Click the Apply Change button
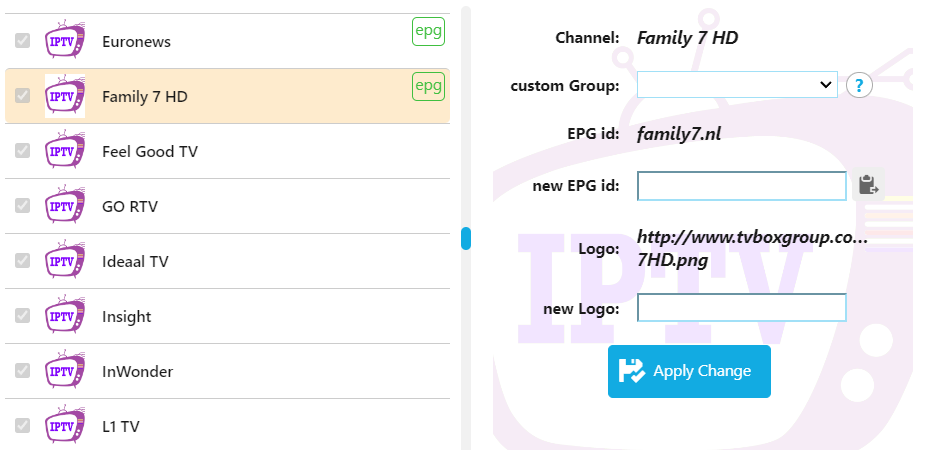Screen dimensions: 928x450 (x=689, y=371)
